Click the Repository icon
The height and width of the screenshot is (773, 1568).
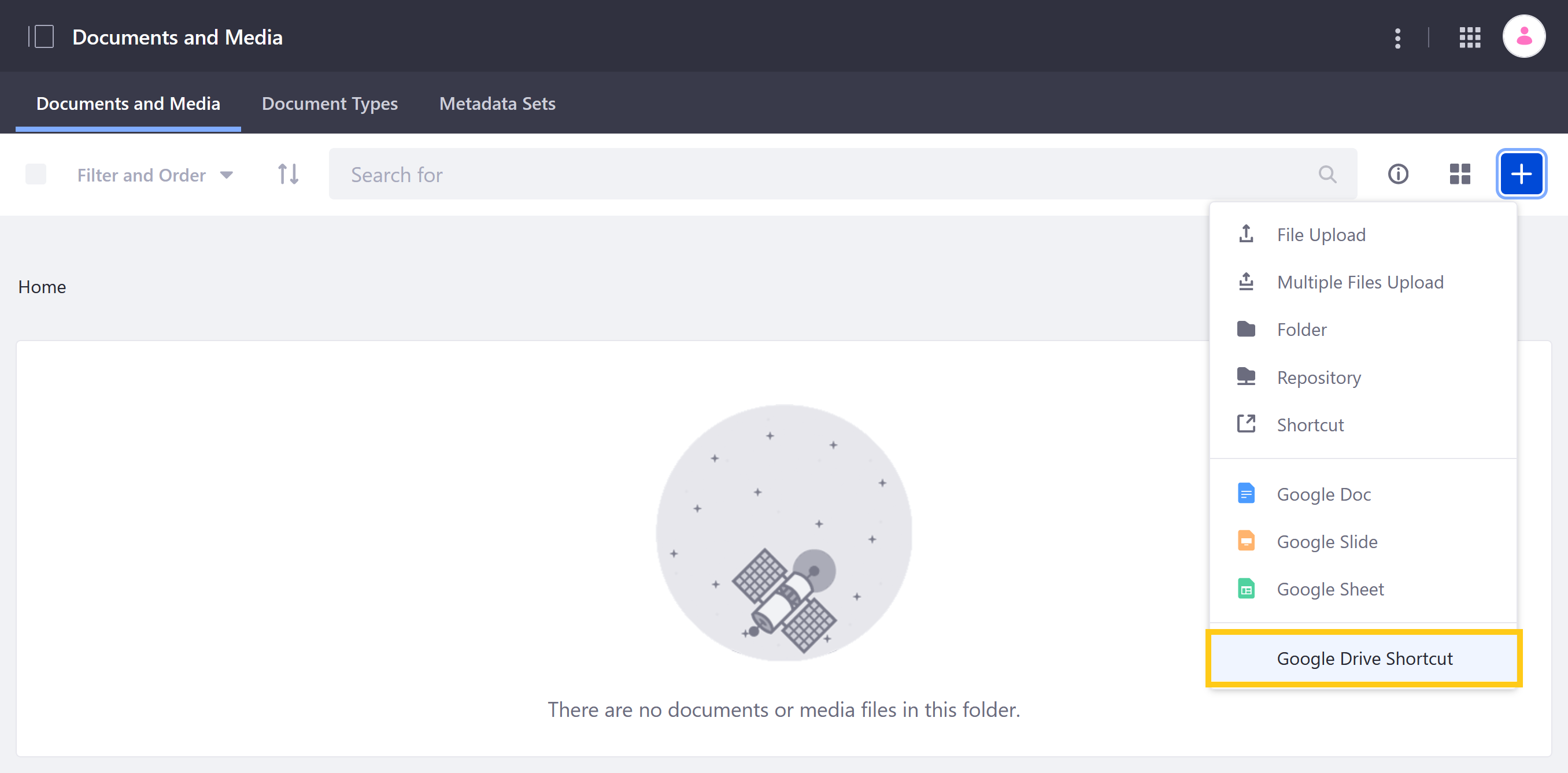1247,377
